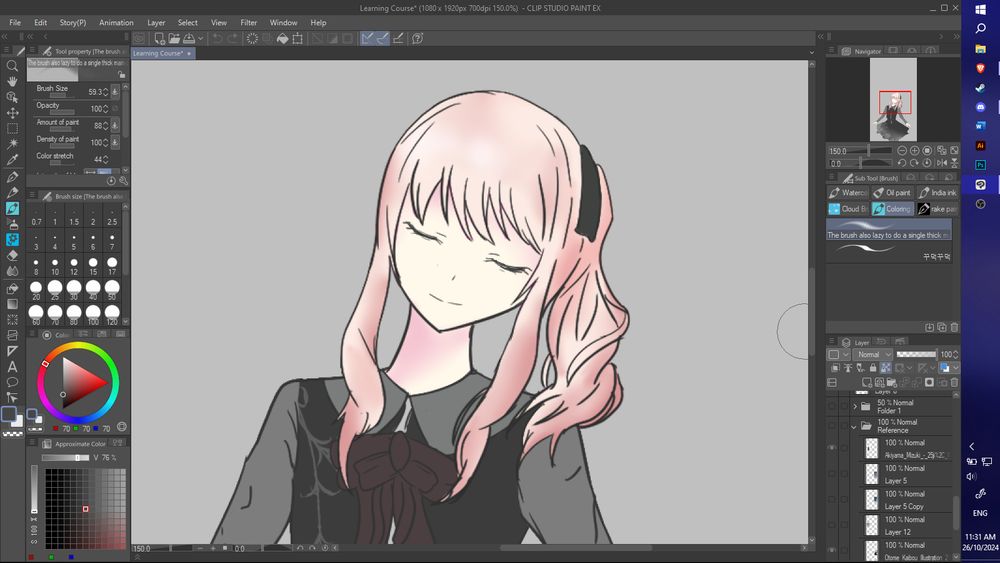
Task: Toggle visibility of Folder 1
Action: [x=832, y=406]
